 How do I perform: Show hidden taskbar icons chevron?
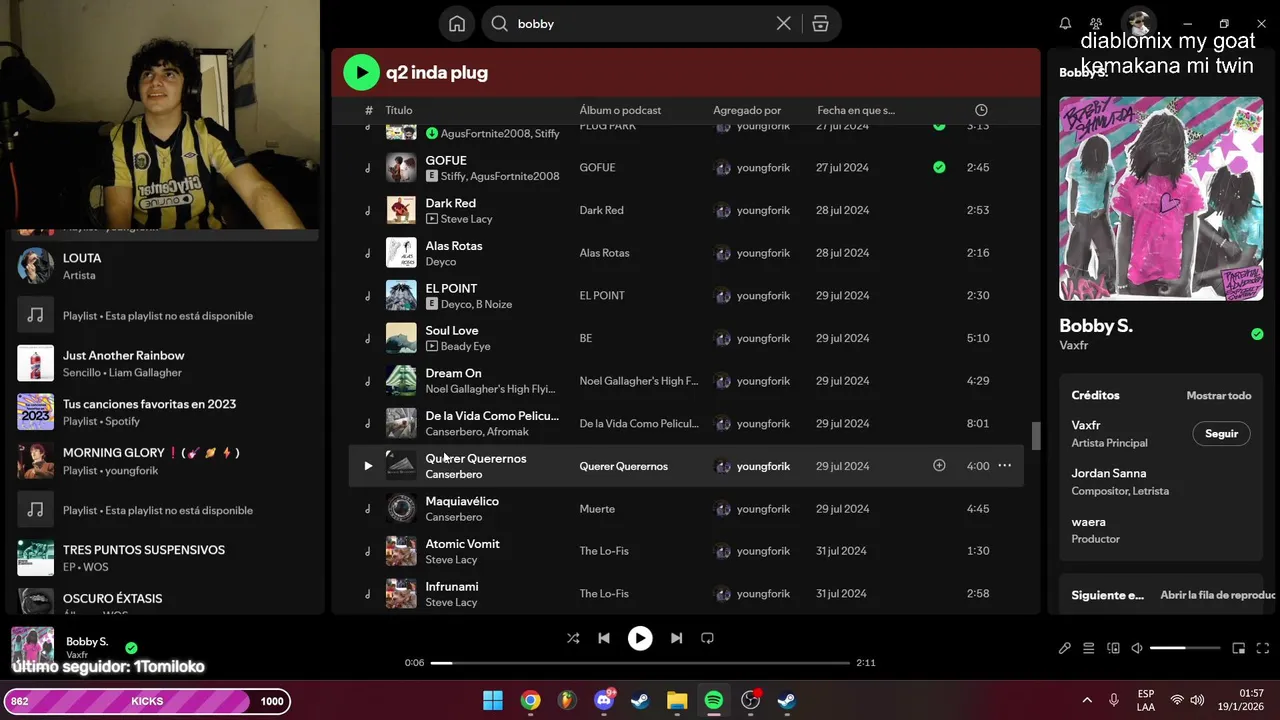tap(1087, 700)
